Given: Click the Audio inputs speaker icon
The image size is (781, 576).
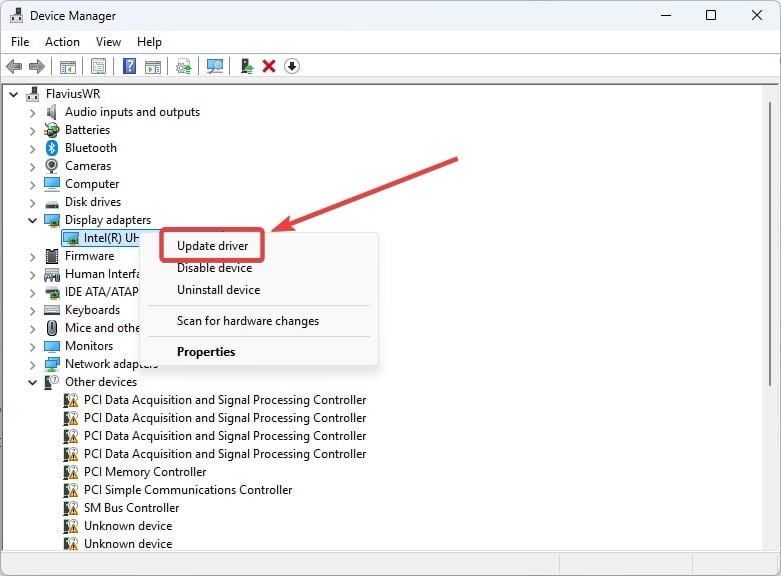Looking at the screenshot, I should (52, 112).
